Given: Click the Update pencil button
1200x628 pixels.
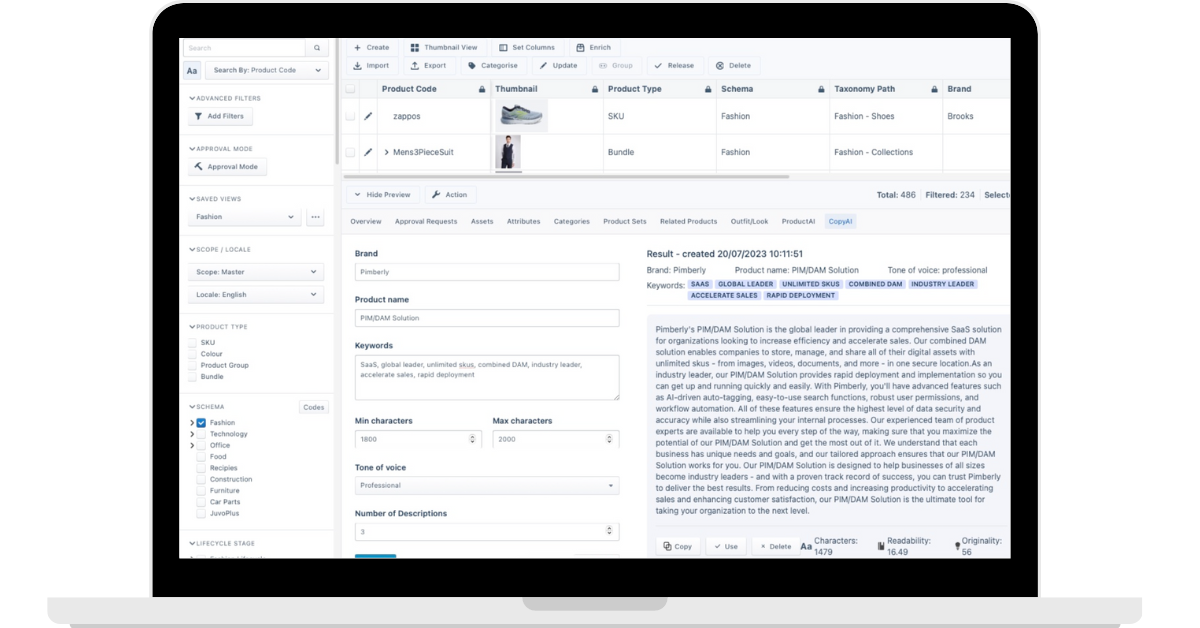Looking at the screenshot, I should 558,65.
